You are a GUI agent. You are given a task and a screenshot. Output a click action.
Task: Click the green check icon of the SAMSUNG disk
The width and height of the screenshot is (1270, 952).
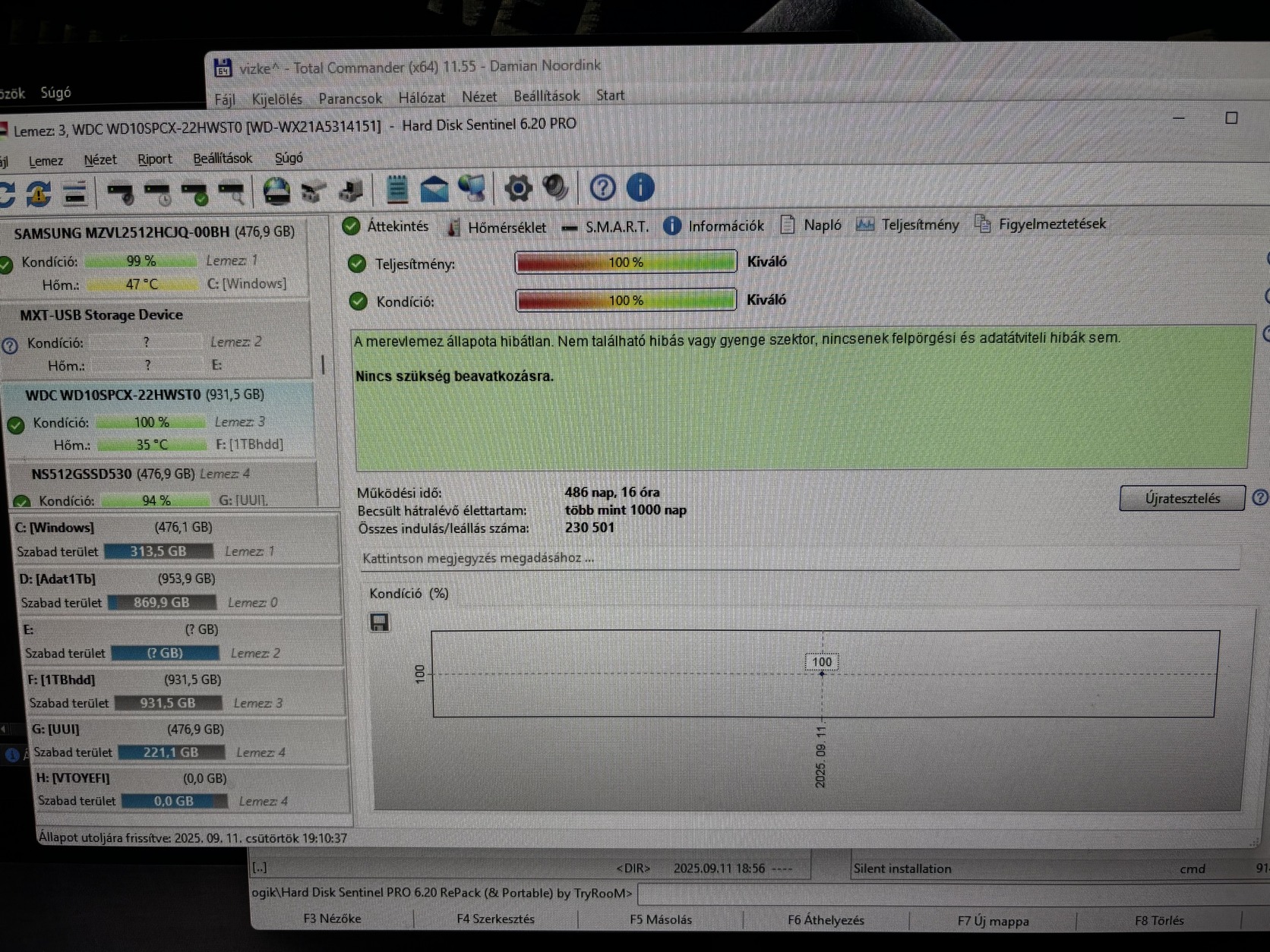coord(6,264)
